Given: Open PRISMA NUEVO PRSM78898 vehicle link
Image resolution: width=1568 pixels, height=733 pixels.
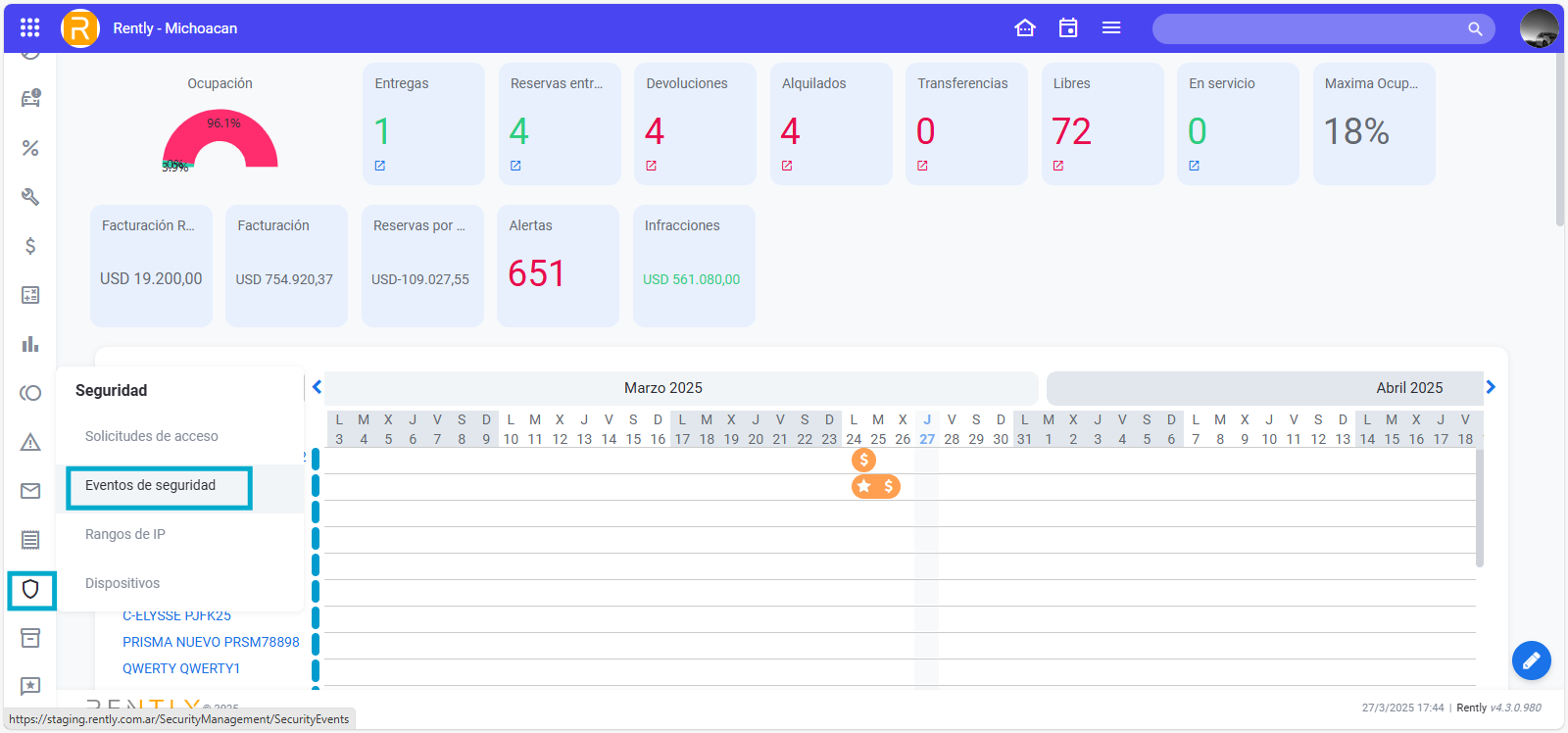Looking at the screenshot, I should [211, 642].
